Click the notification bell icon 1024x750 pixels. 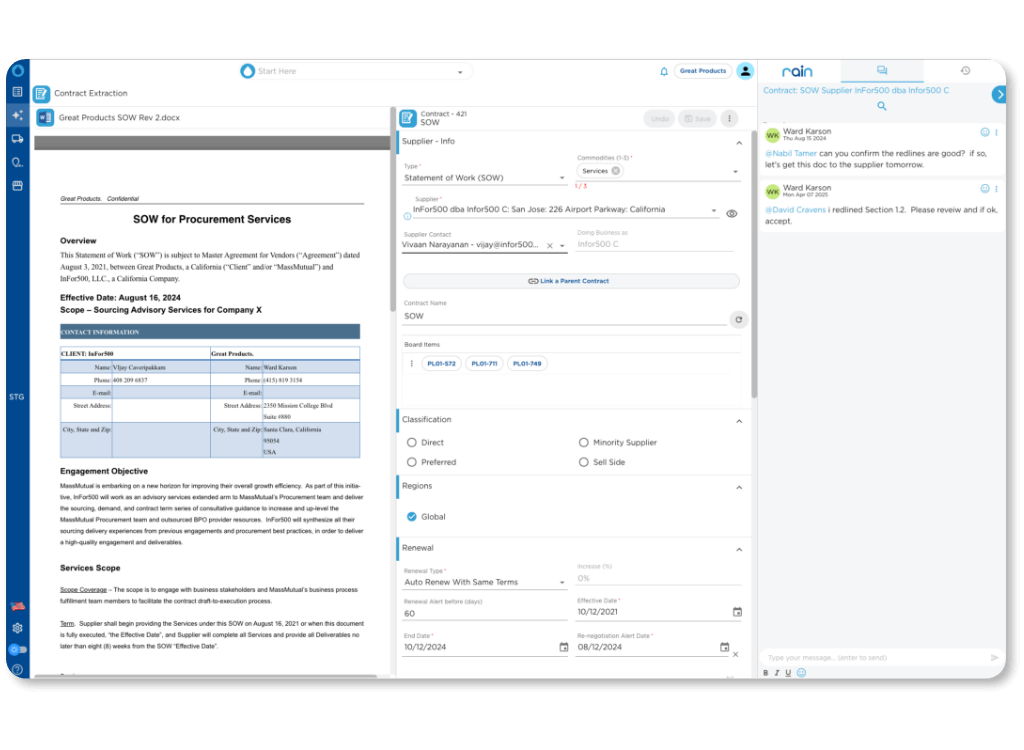click(x=664, y=71)
